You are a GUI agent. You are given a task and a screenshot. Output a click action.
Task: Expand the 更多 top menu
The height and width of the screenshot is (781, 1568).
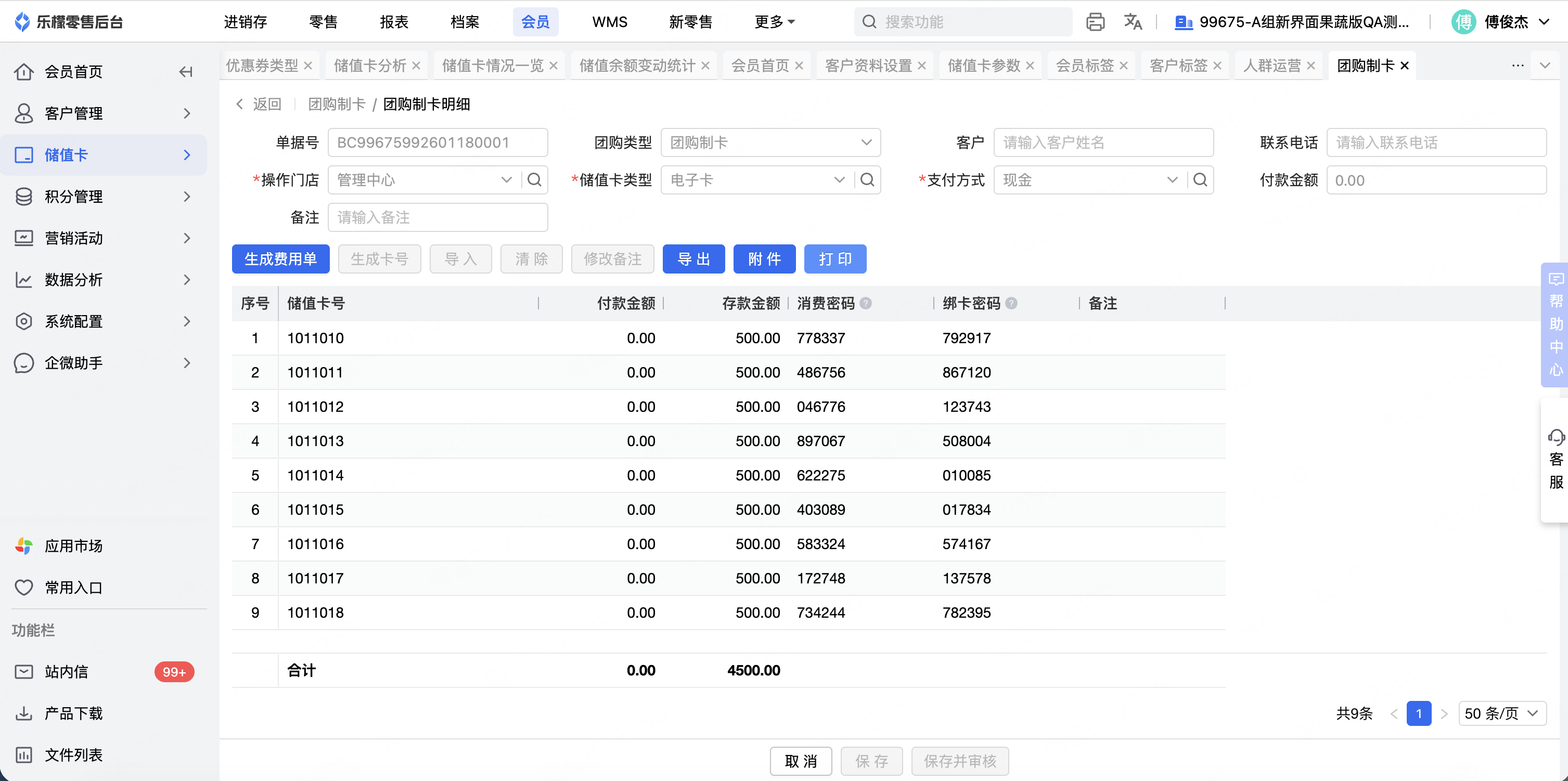point(774,22)
